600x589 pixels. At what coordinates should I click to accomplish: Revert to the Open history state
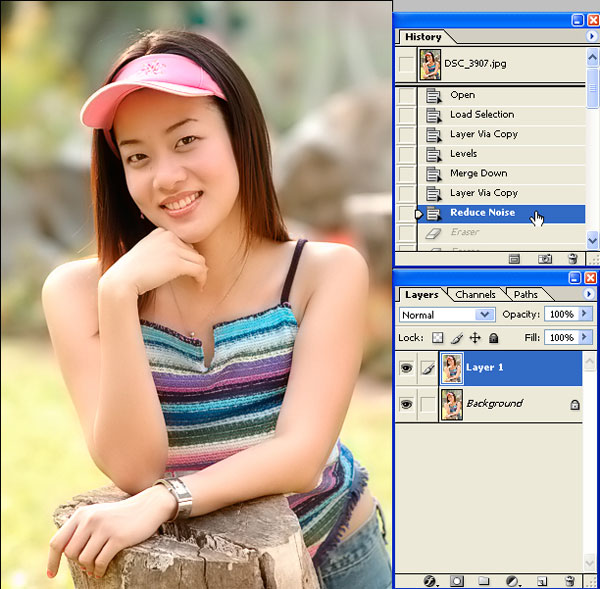(x=501, y=95)
